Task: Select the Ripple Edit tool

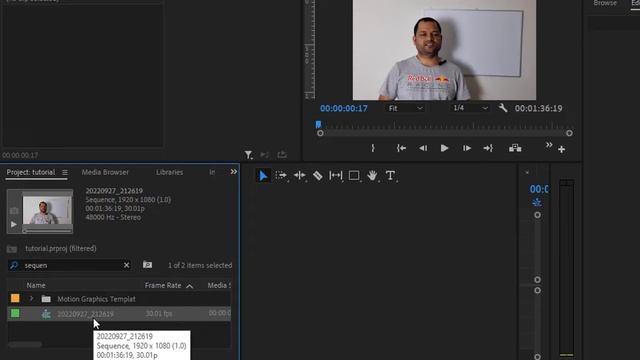Action: tap(300, 176)
